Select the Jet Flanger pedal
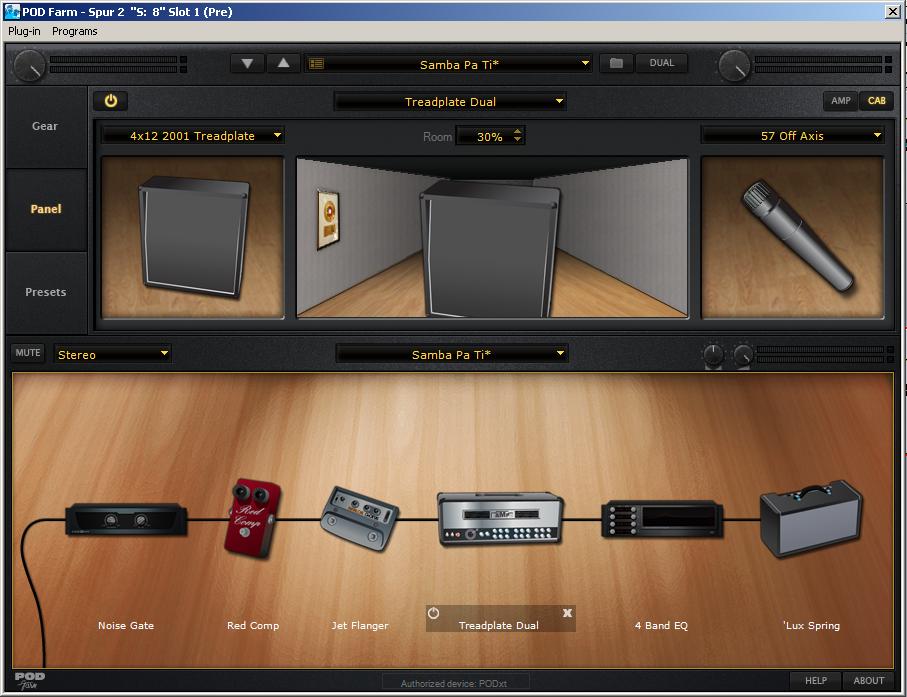907x697 pixels. pyautogui.click(x=360, y=518)
